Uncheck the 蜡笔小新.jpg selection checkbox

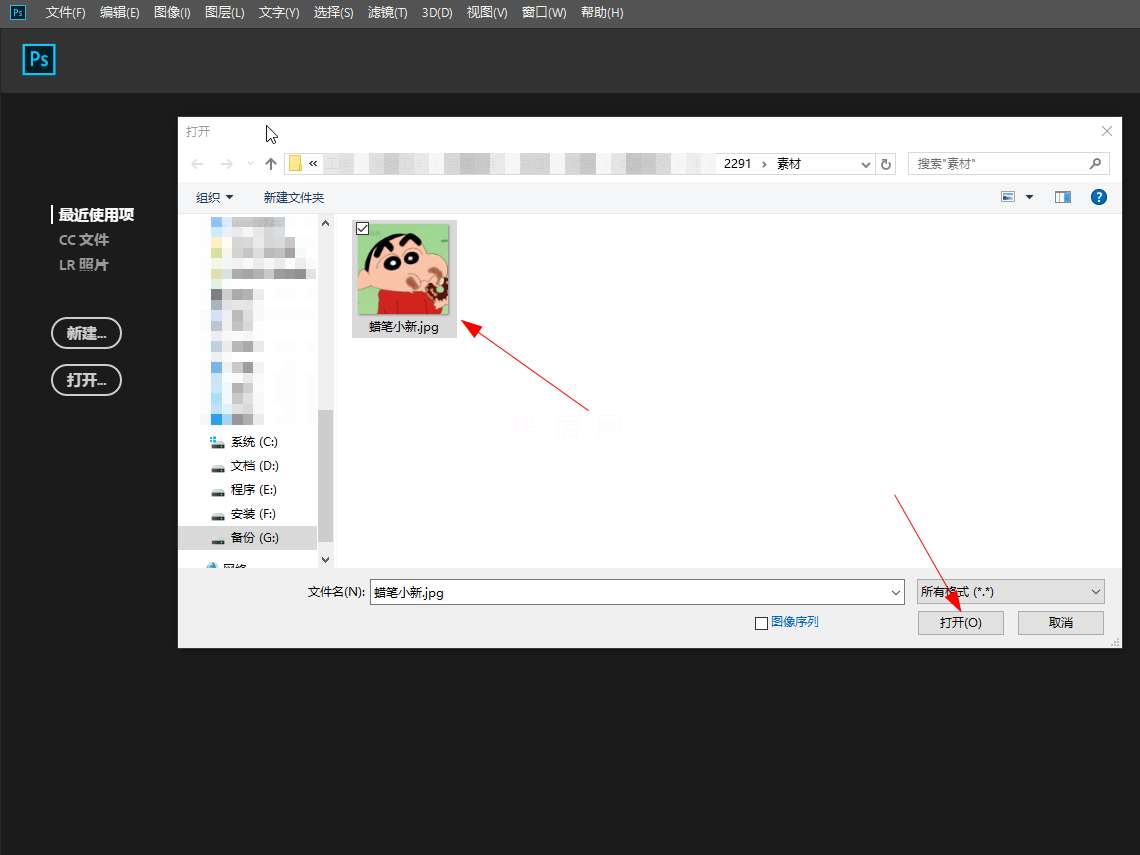(363, 229)
